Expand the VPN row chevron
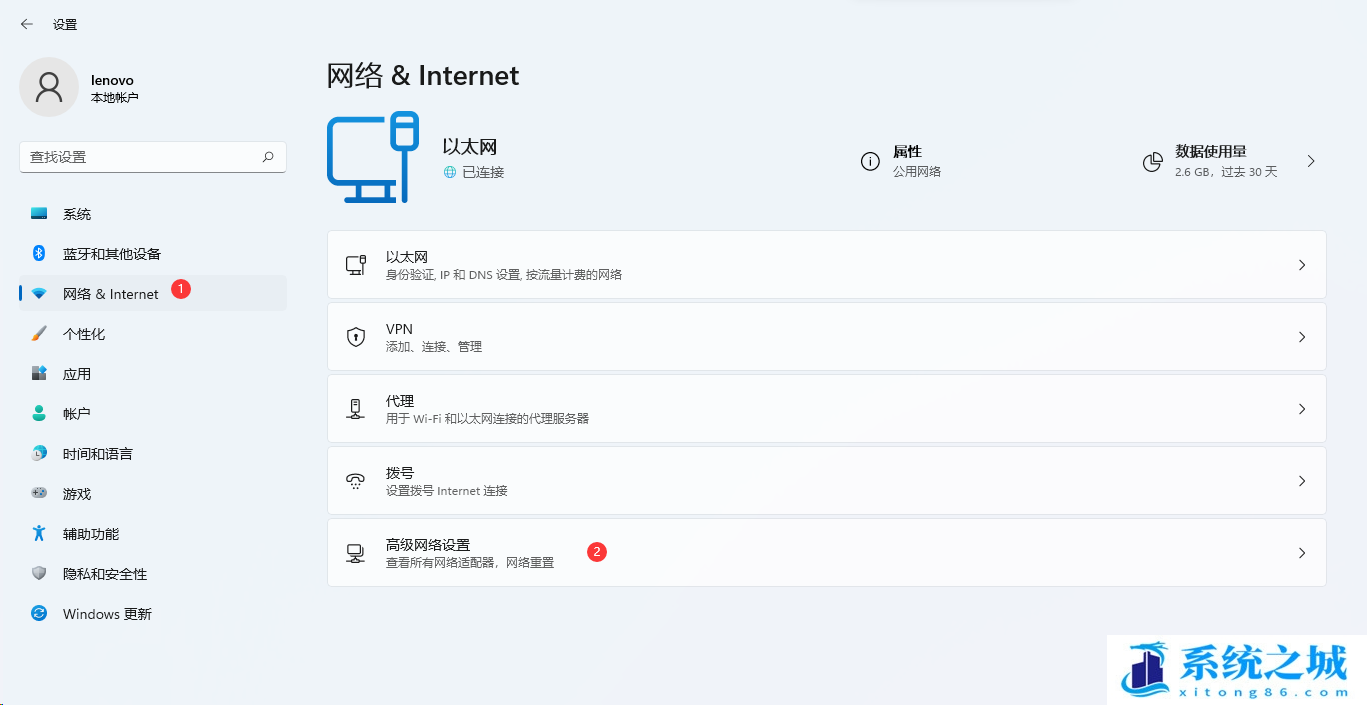 coord(1301,337)
